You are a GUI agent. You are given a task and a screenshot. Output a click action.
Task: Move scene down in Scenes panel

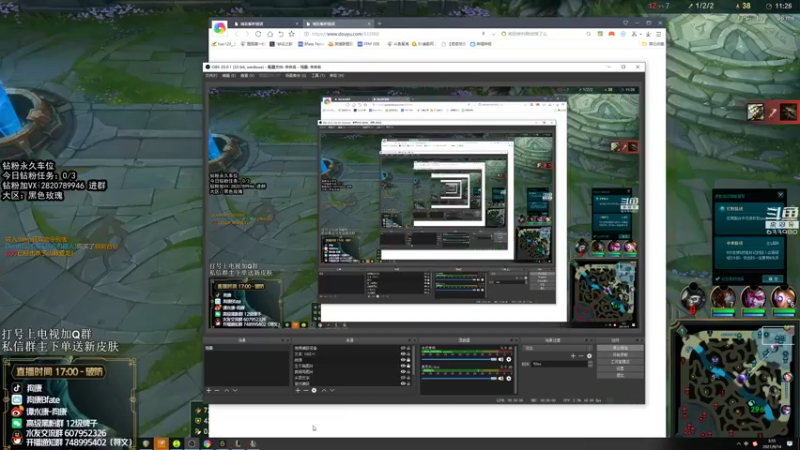click(235, 390)
